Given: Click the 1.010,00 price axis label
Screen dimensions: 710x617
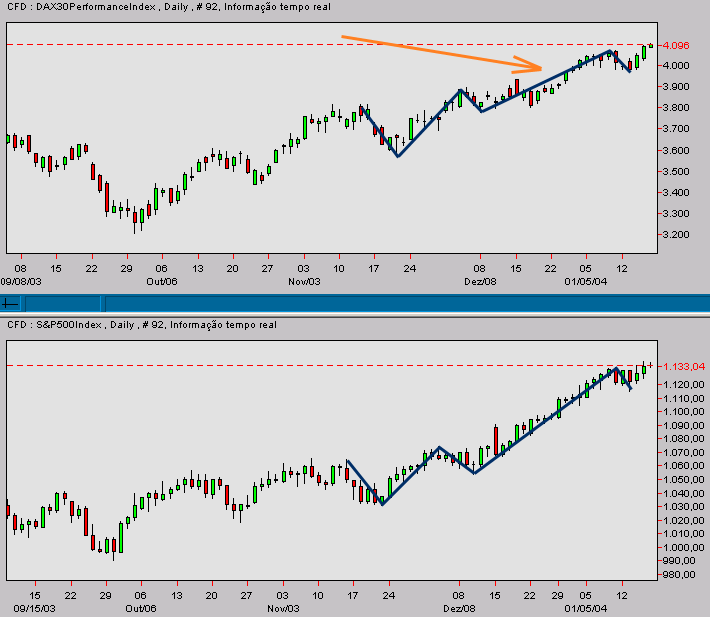Looking at the screenshot, I should [x=683, y=534].
